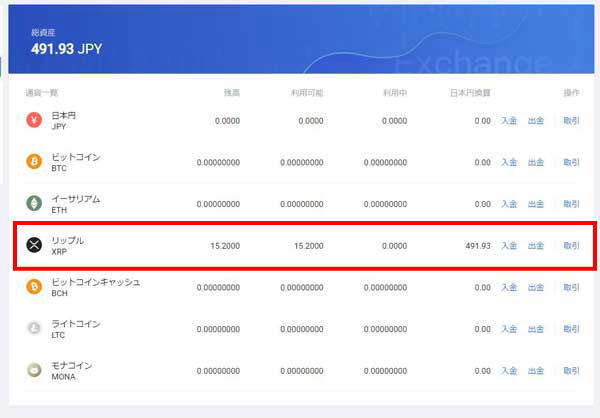The width and height of the screenshot is (600, 418).
Task: Click the red Japanese Yen coin icon
Action: click(x=34, y=121)
